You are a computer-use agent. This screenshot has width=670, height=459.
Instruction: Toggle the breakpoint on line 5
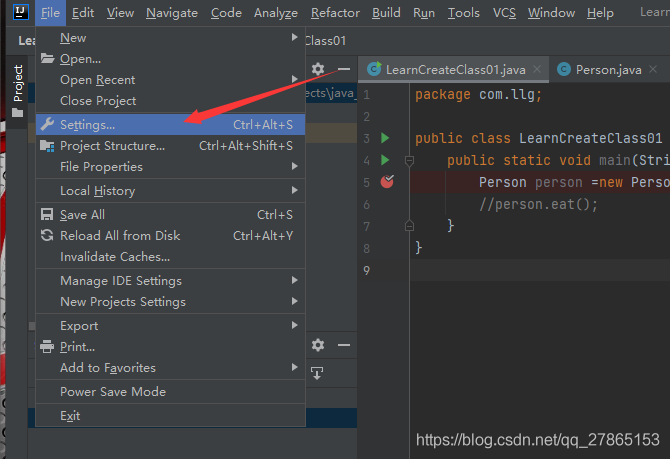(388, 182)
